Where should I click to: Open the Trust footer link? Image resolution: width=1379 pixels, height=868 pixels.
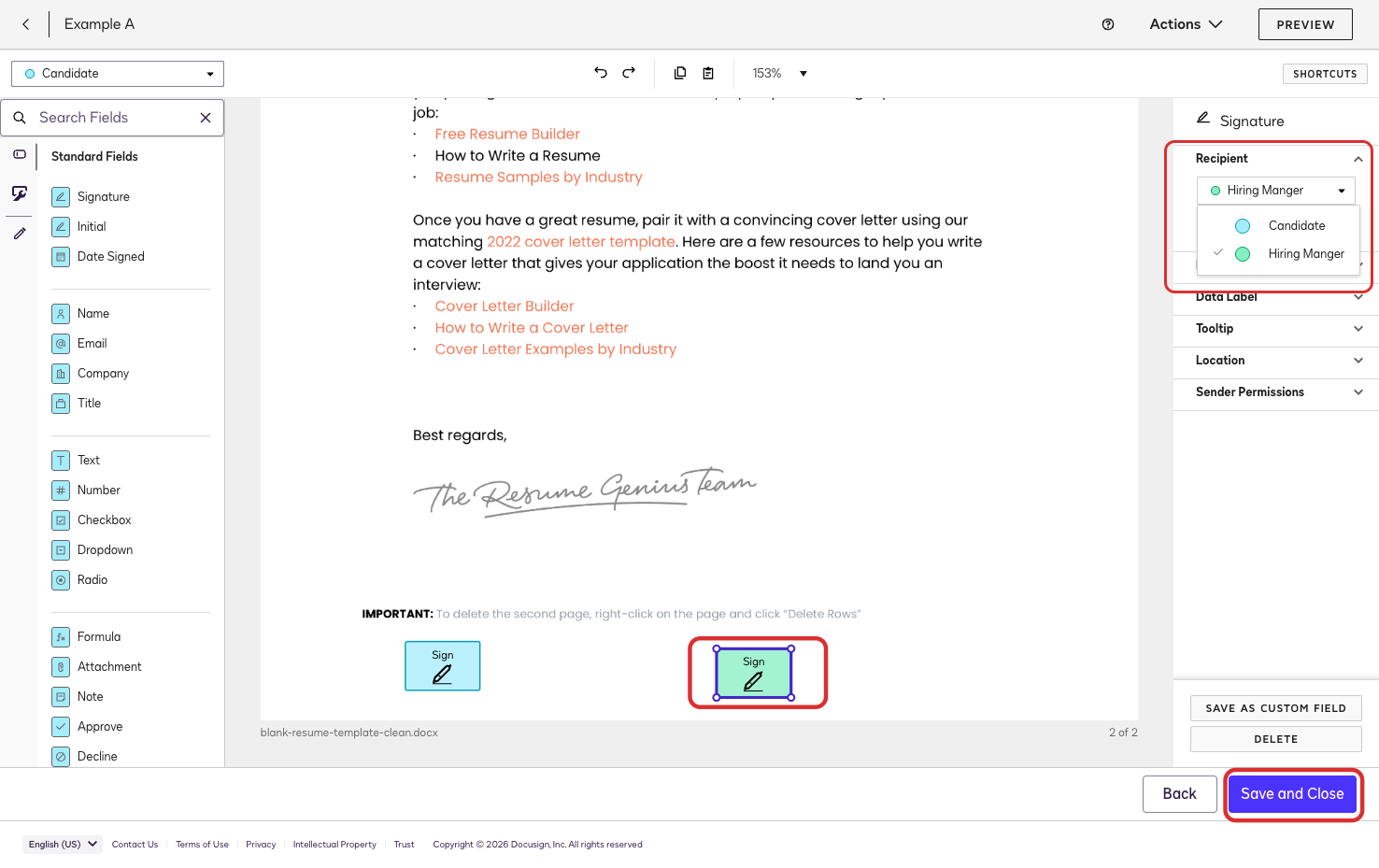[404, 845]
